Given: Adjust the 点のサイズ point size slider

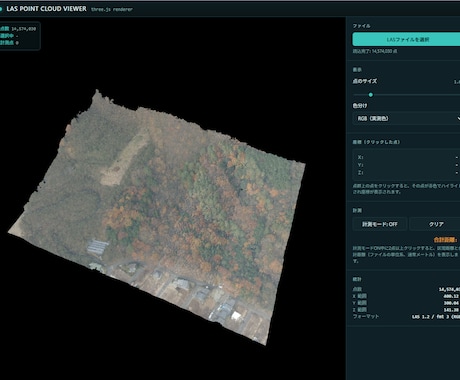Looking at the screenshot, I should (371, 95).
